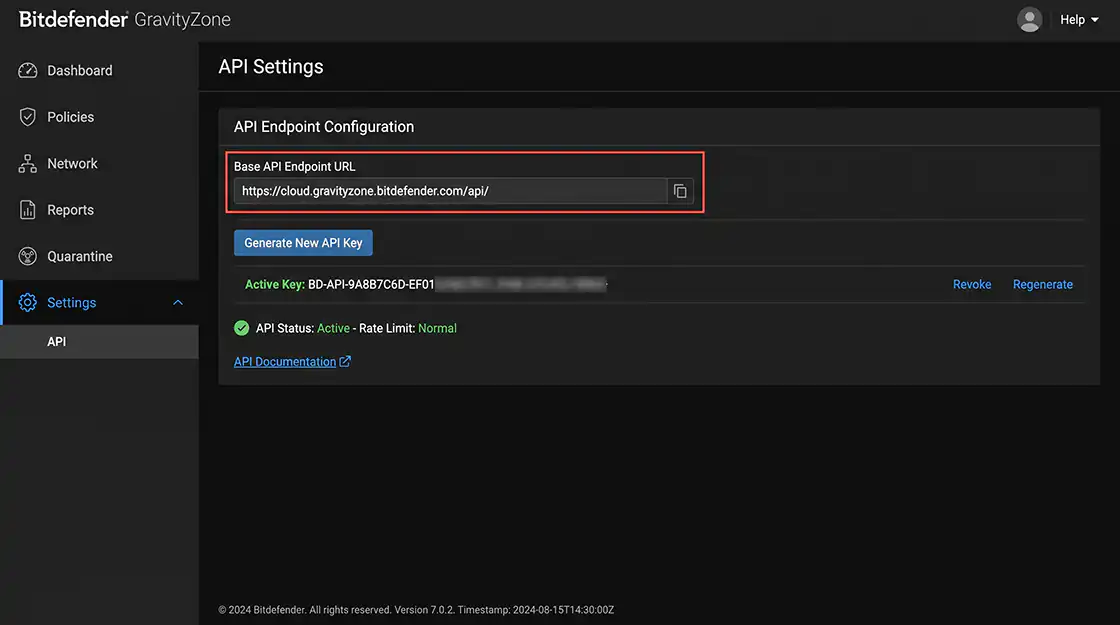Viewport: 1120px width, 625px height.
Task: Click the API Settings page title
Action: tap(271, 66)
